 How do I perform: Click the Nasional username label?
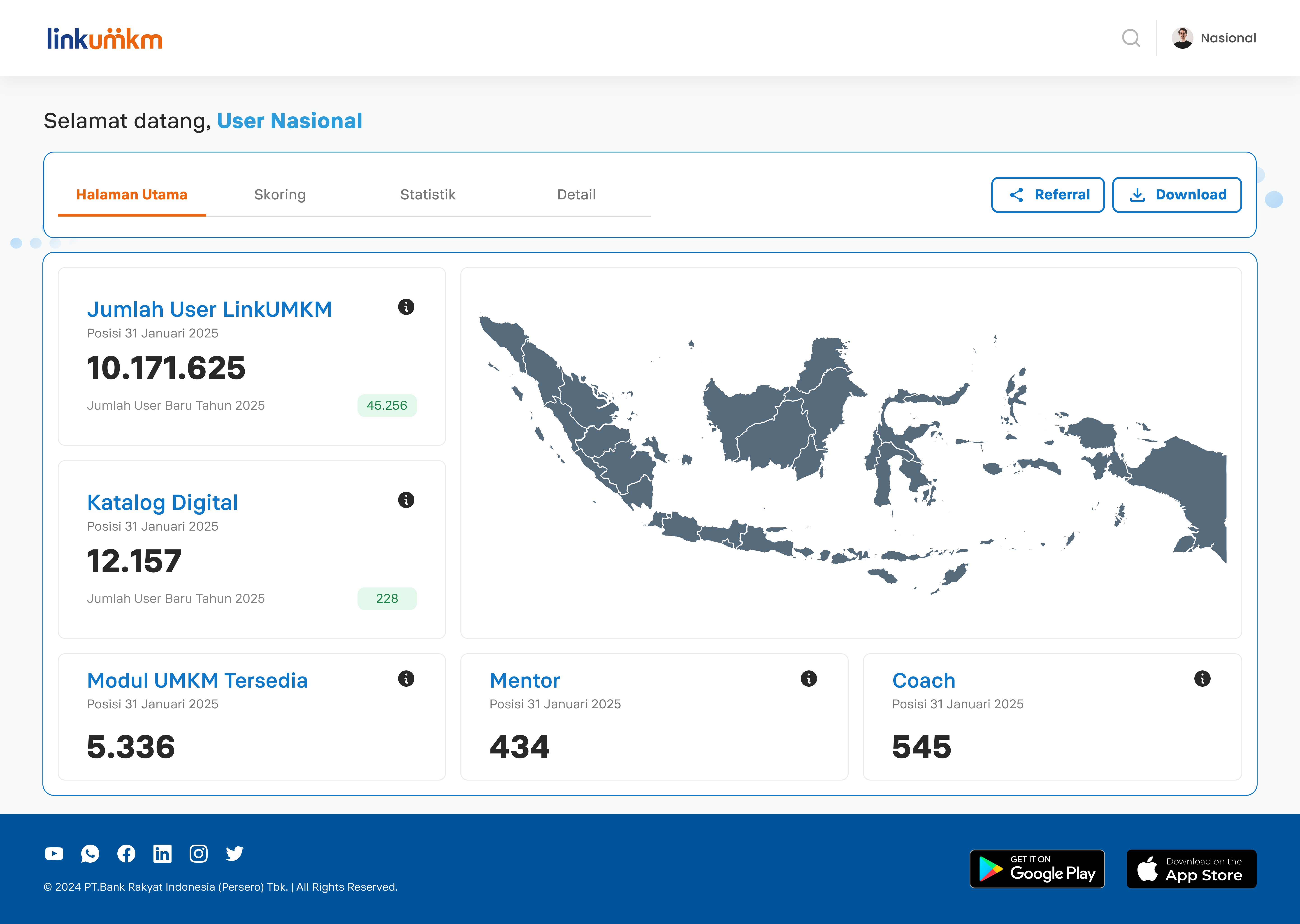(1228, 38)
